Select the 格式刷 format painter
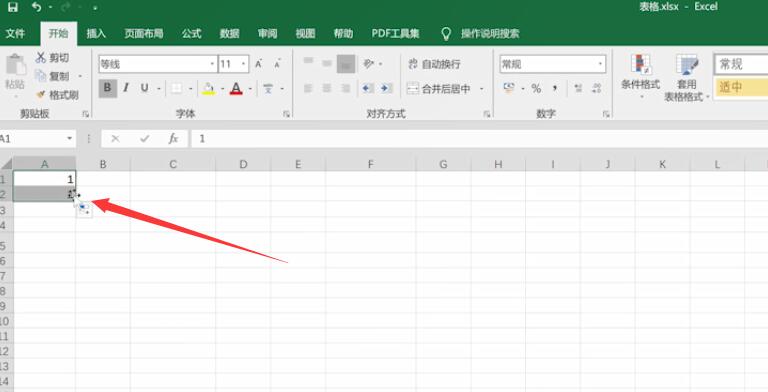This screenshot has height=392, width=768. tap(57, 95)
